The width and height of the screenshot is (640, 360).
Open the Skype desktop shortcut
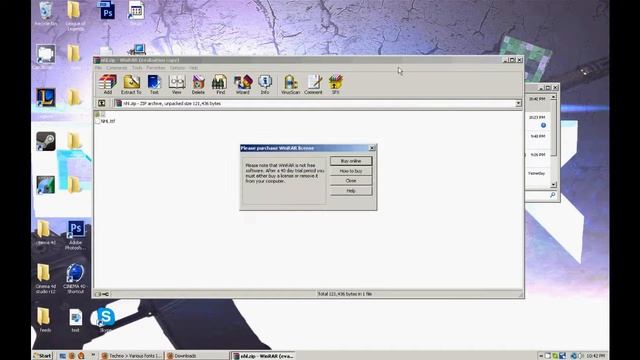(106, 320)
